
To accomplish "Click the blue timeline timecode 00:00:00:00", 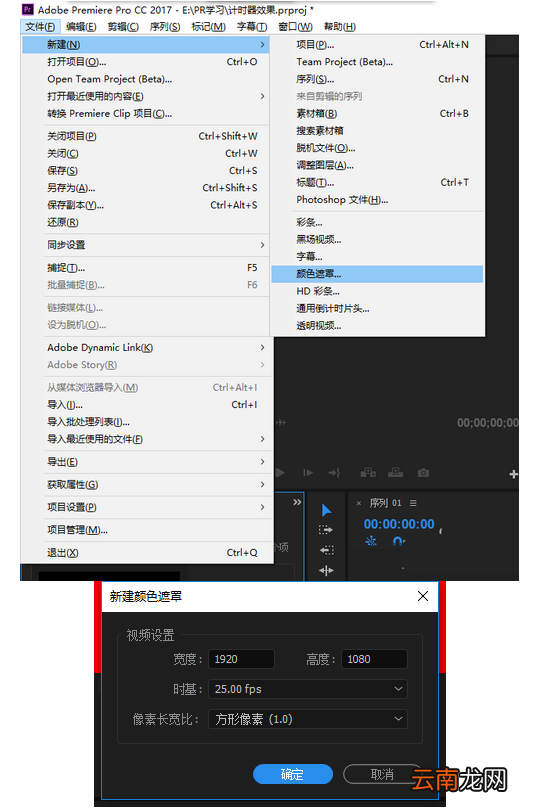I will pyautogui.click(x=399, y=524).
